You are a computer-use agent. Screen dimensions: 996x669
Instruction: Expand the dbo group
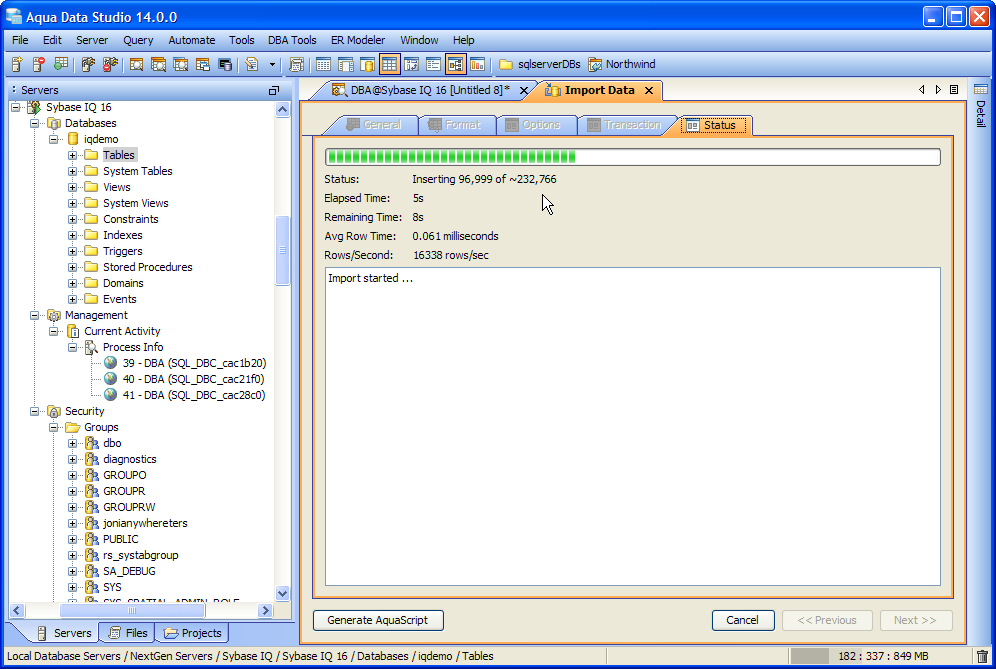(x=72, y=443)
